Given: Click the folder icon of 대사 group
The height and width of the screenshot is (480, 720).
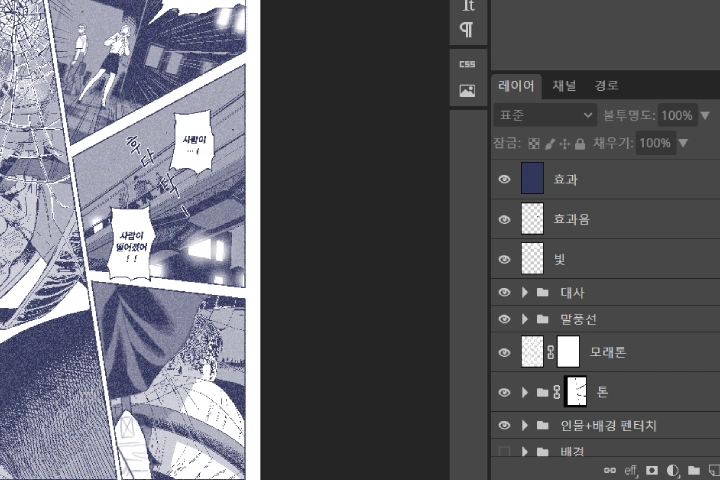Looking at the screenshot, I should coord(542,292).
